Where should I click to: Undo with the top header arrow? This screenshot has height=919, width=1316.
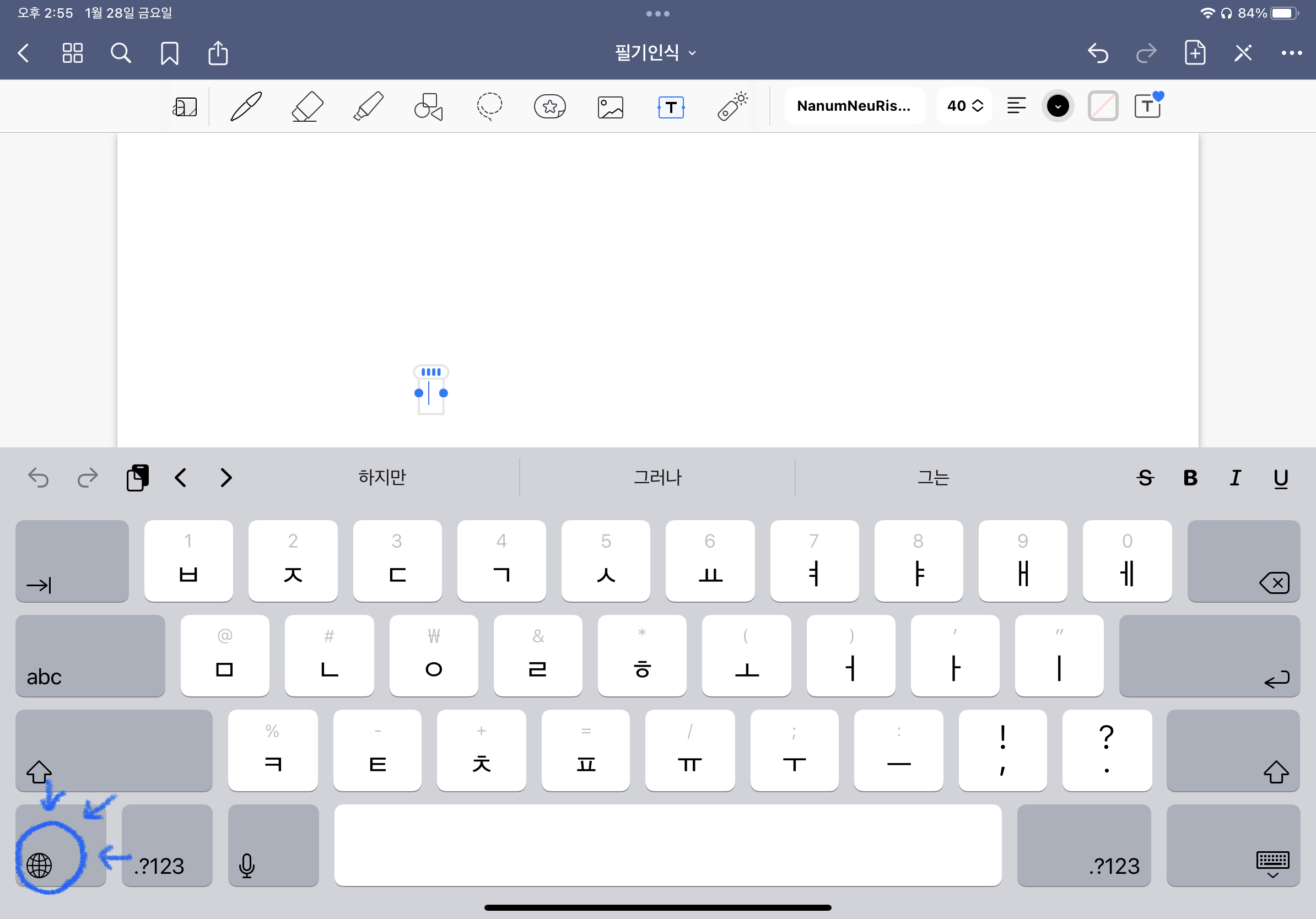point(1097,53)
